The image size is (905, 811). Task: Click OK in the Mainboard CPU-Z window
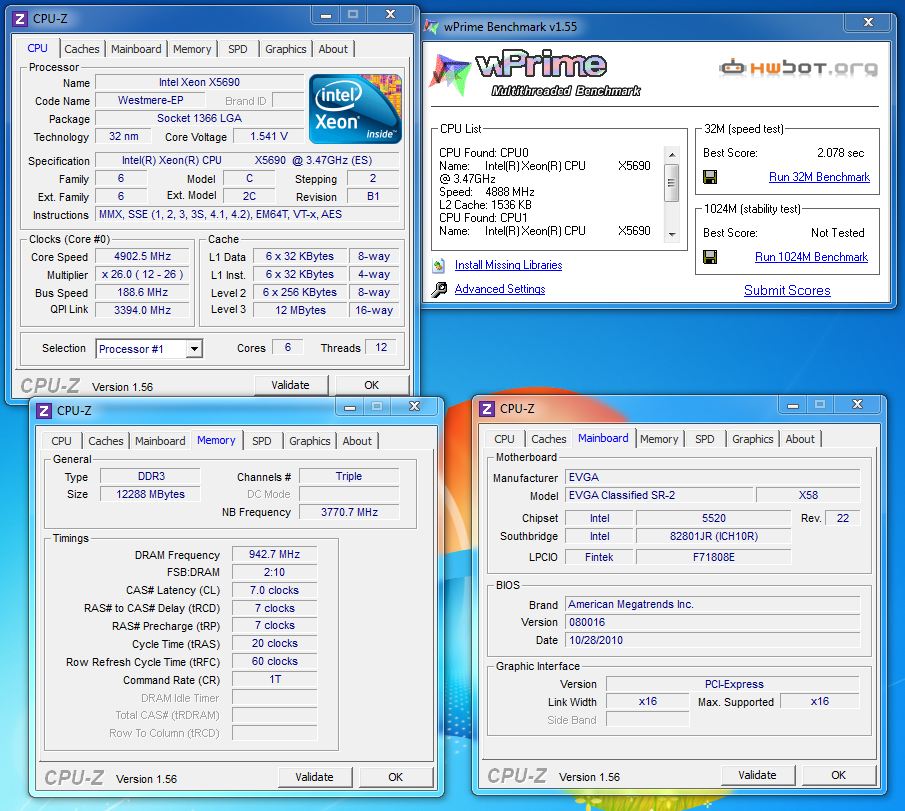[839, 775]
